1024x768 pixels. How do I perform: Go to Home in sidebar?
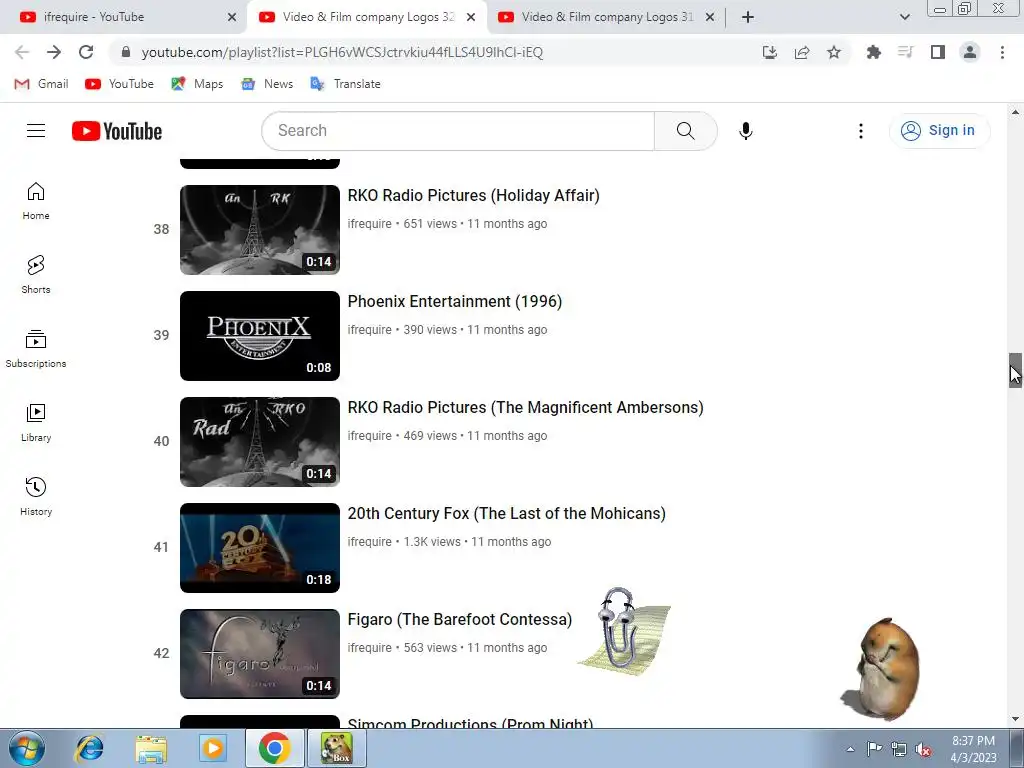point(36,201)
